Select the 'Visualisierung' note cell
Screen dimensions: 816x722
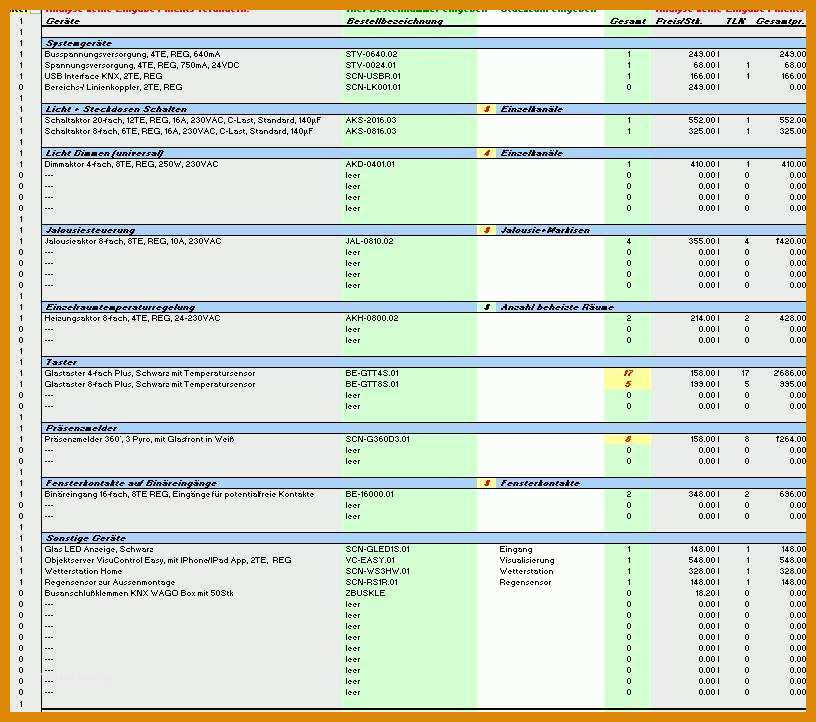pyautogui.click(x=527, y=560)
